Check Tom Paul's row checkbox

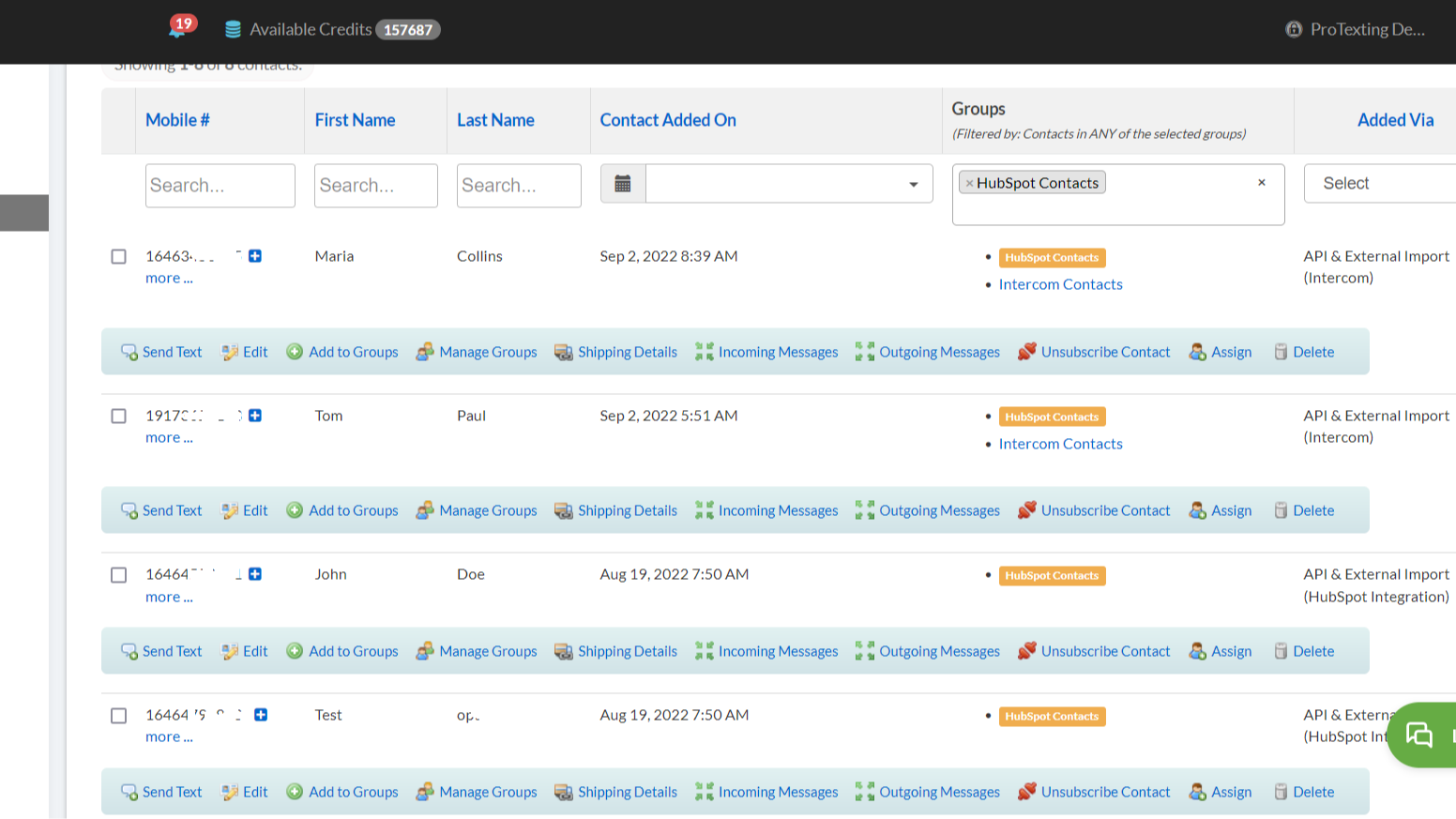[118, 416]
